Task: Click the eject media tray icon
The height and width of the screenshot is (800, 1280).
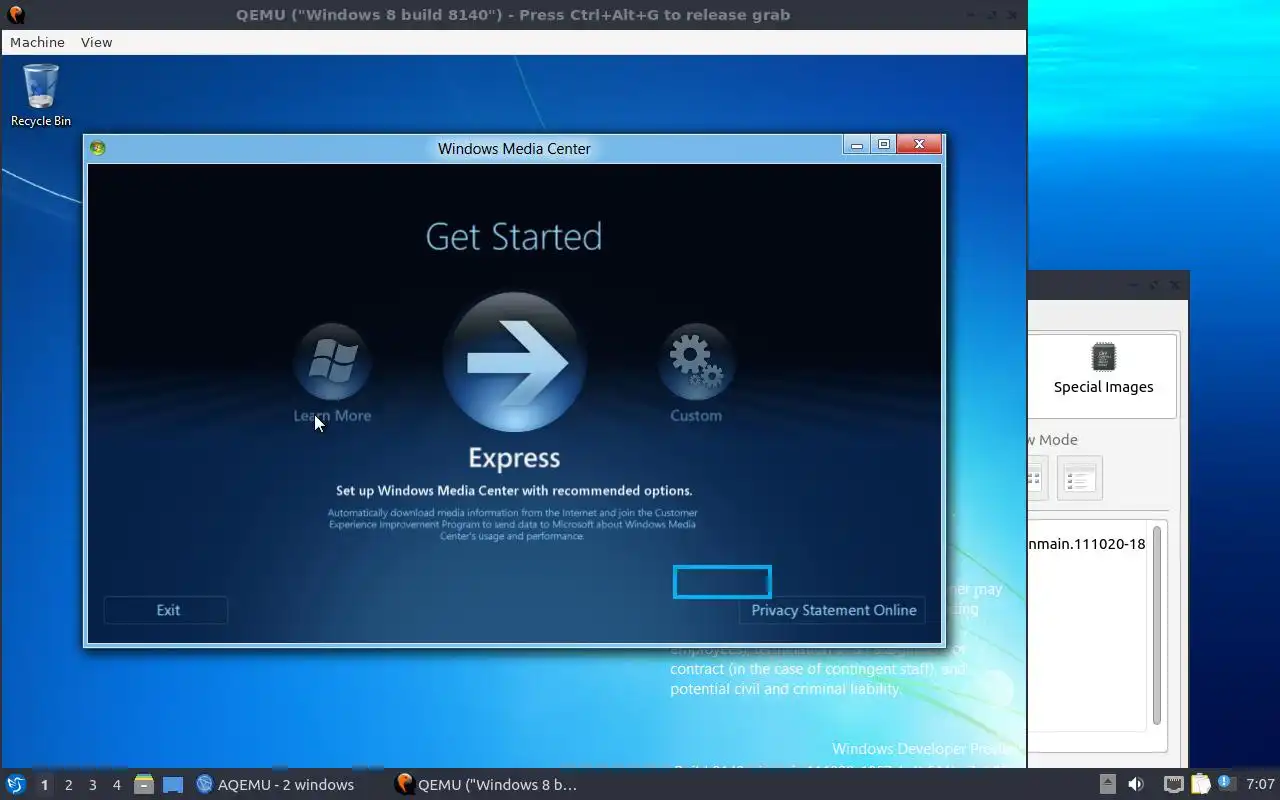Action: pyautogui.click(x=1108, y=784)
